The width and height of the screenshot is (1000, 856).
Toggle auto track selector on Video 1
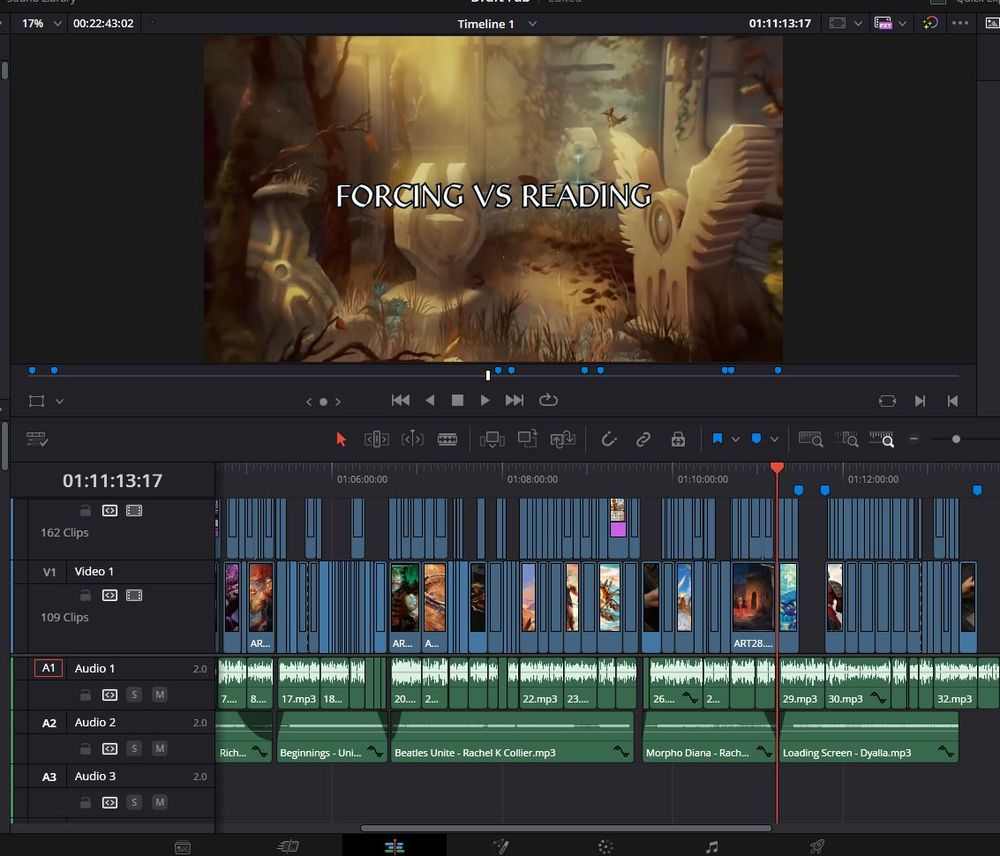110,595
